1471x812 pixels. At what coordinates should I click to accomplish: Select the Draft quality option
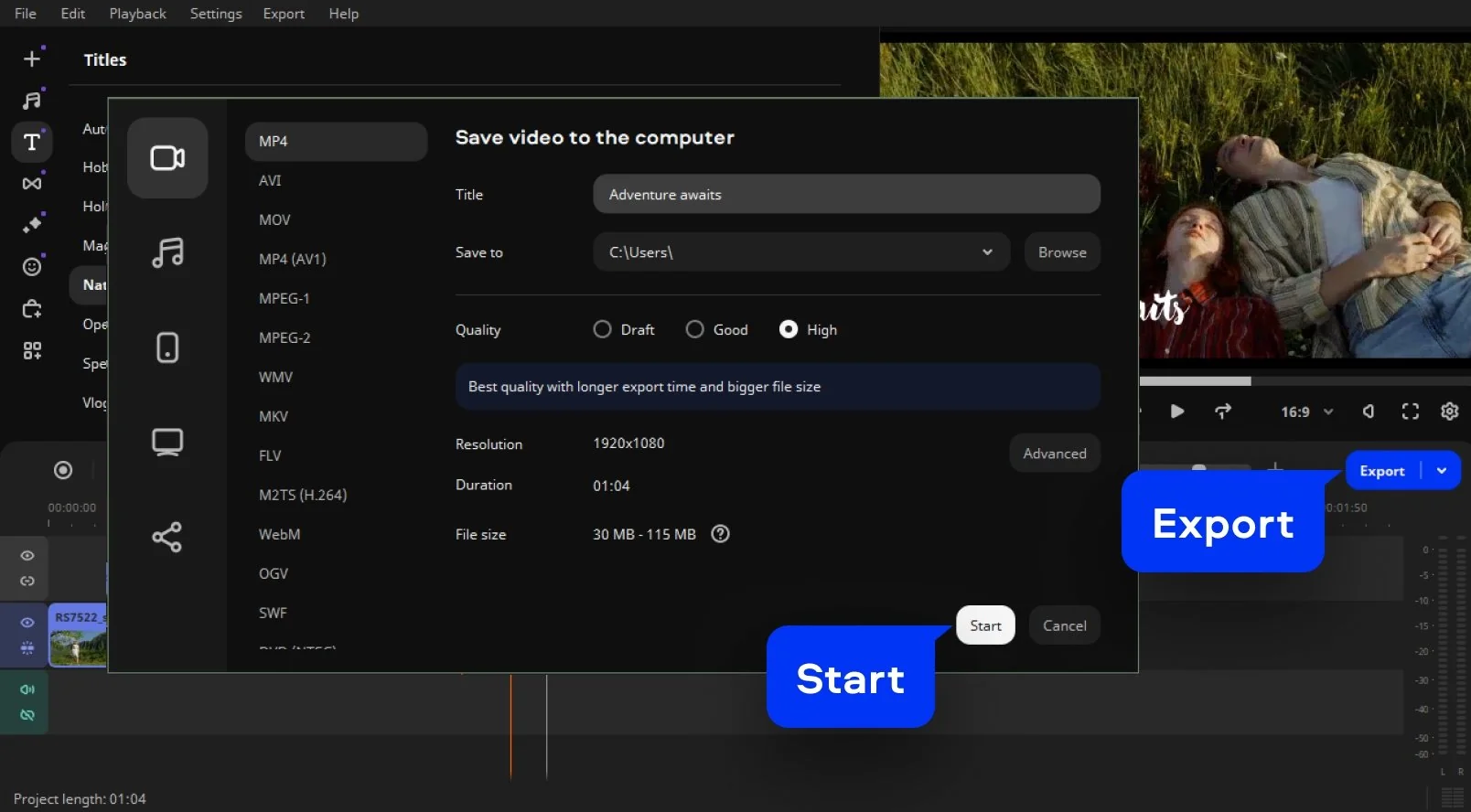click(x=603, y=329)
